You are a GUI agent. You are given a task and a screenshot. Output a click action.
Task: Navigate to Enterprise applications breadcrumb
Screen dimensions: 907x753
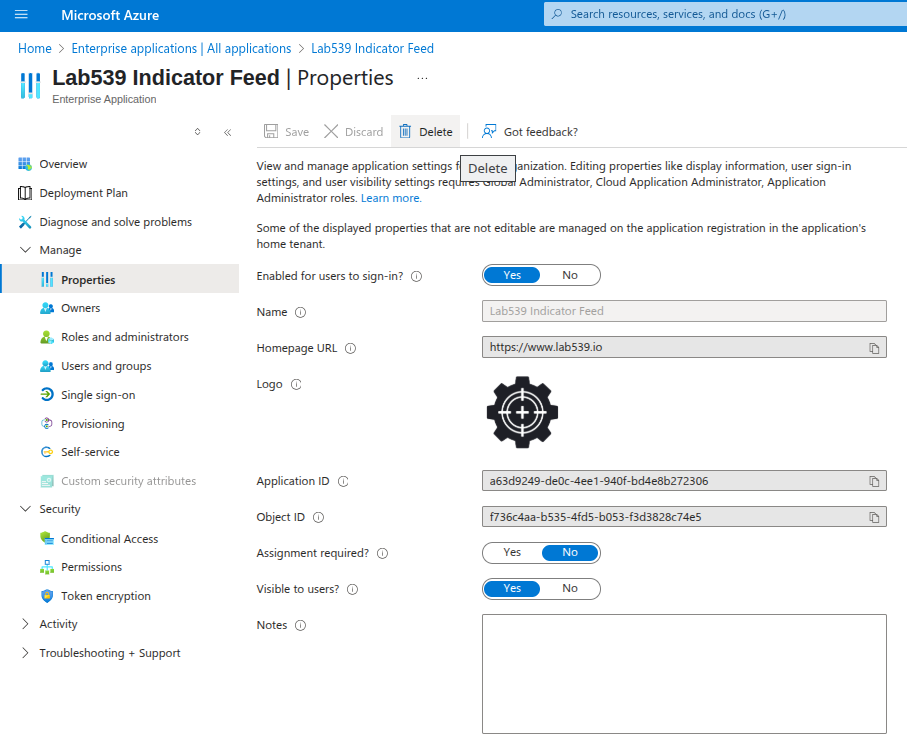click(x=181, y=48)
